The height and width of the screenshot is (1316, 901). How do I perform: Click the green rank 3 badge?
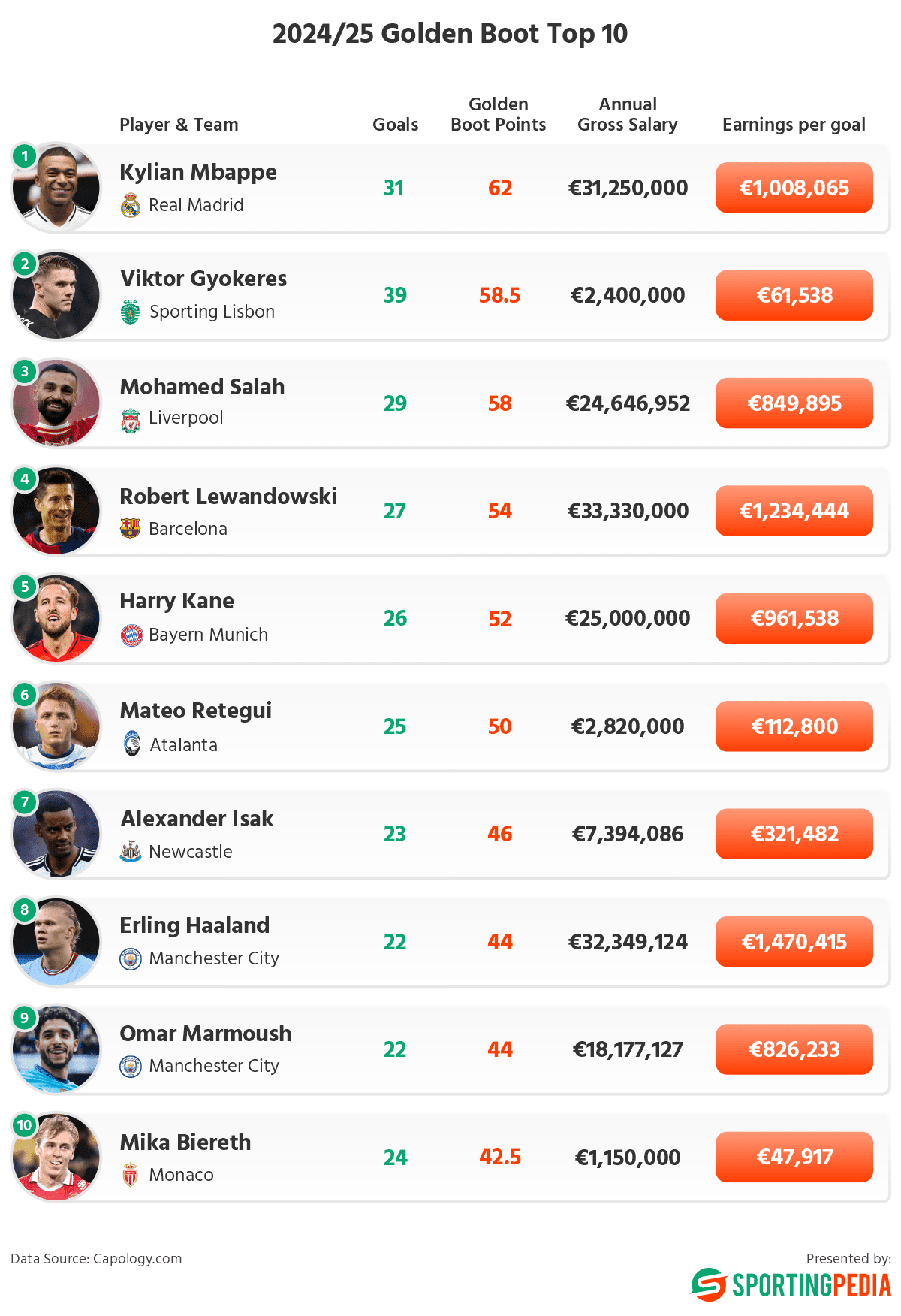click(25, 372)
